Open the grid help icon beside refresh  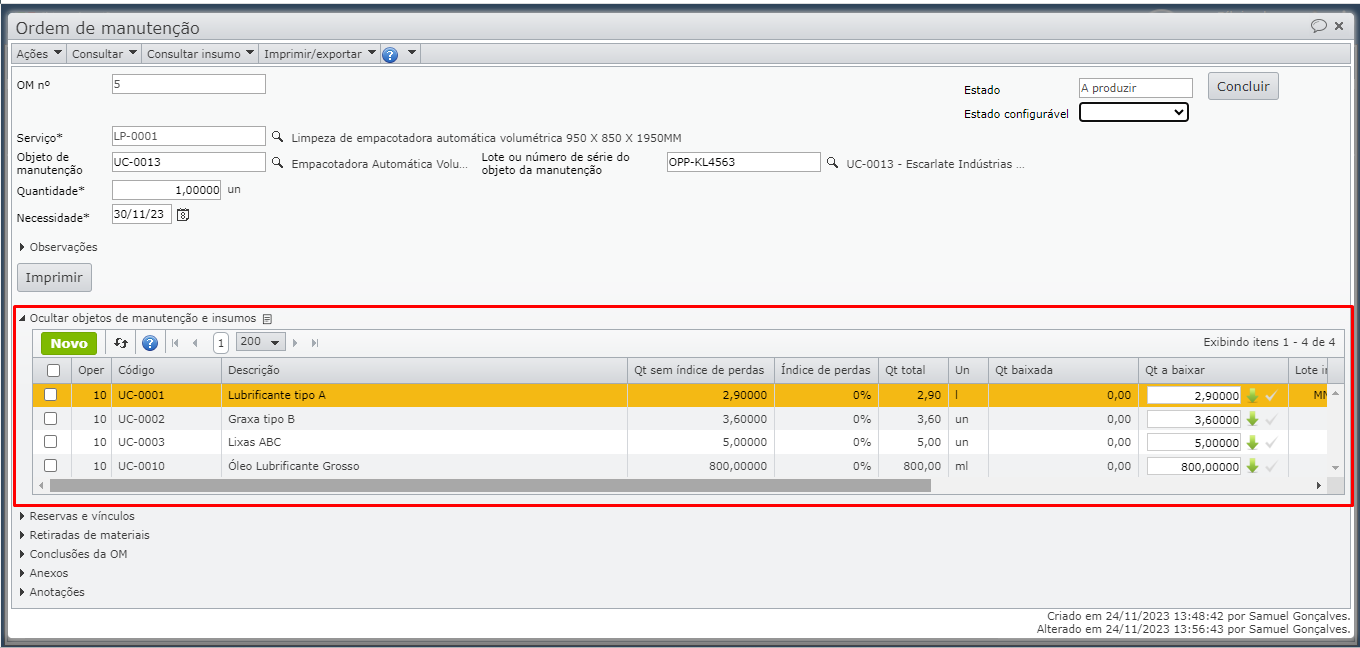[x=150, y=343]
